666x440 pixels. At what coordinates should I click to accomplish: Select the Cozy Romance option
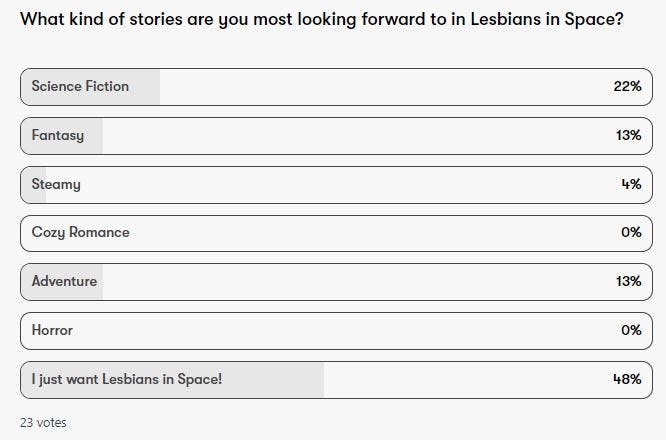tap(80, 232)
